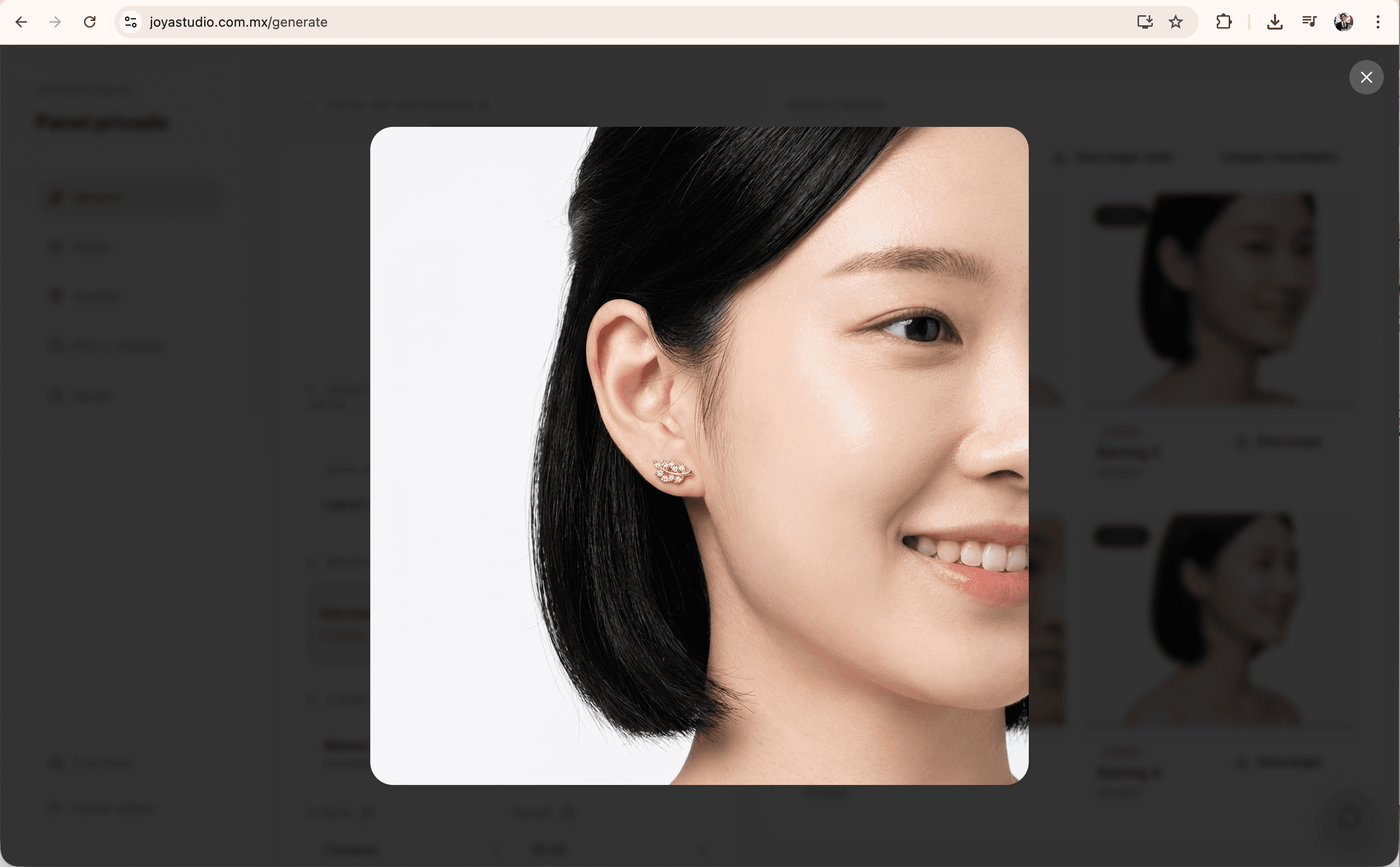Click the address bar to edit URL
This screenshot has height=867, width=1400.
click(x=402, y=22)
